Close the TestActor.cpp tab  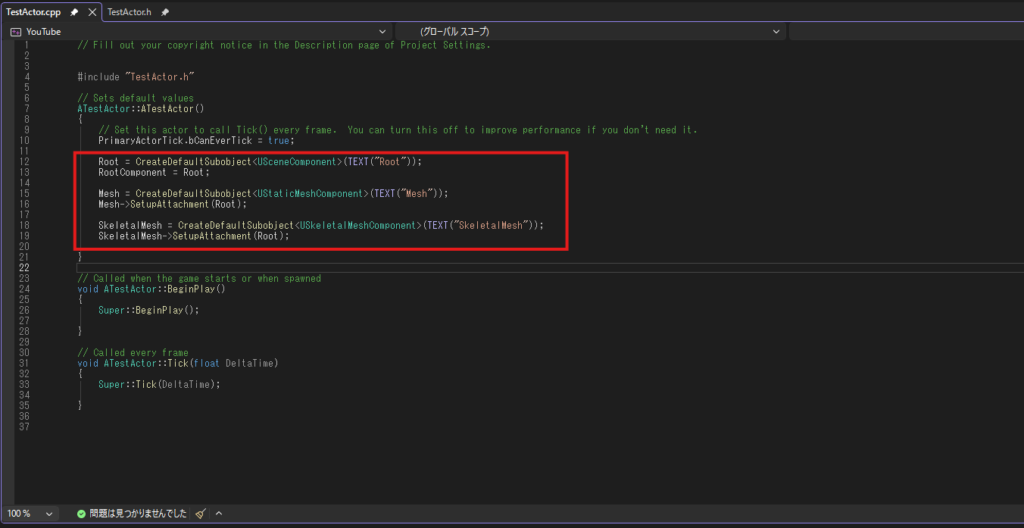click(x=91, y=12)
